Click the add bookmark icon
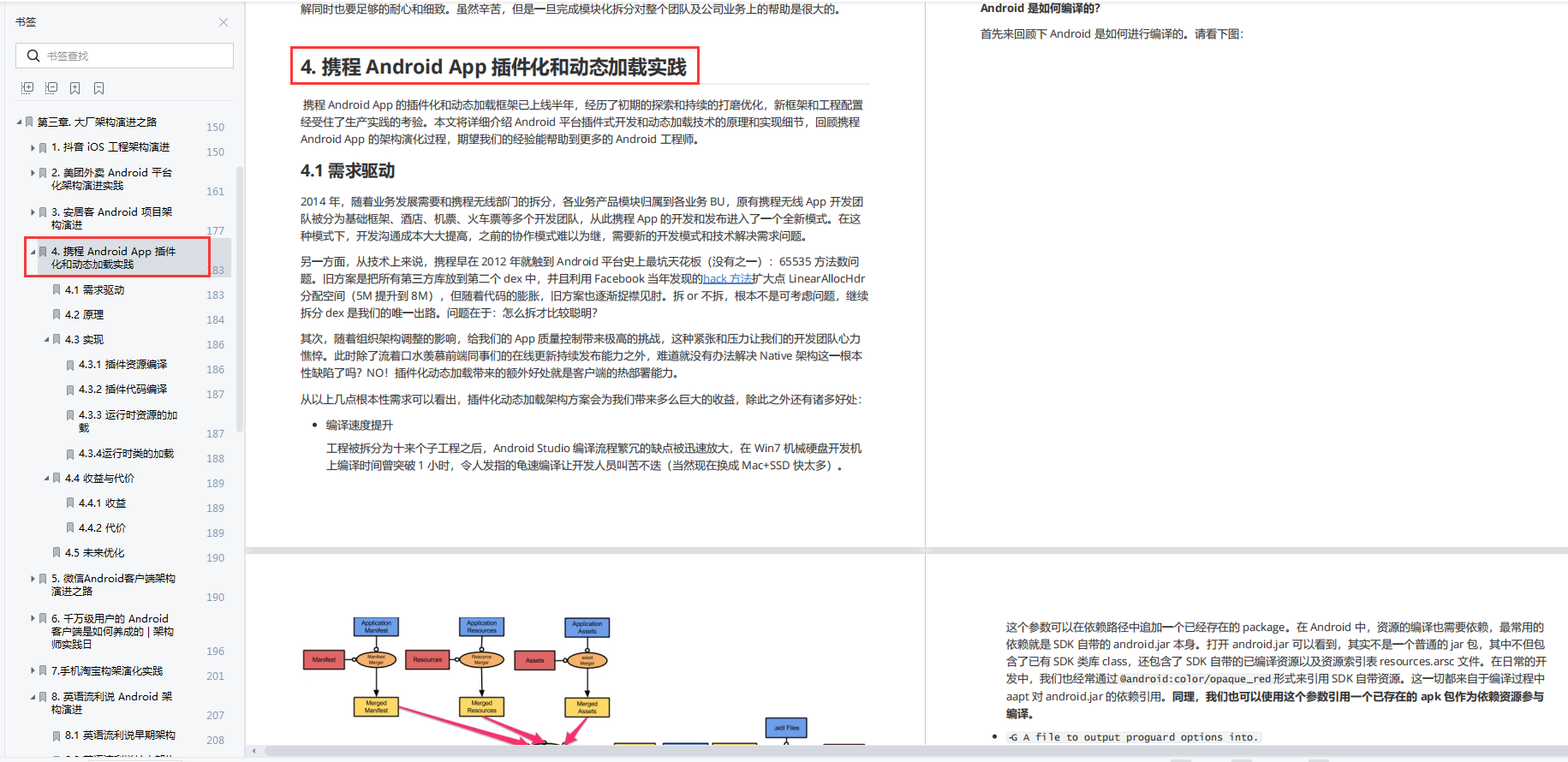This screenshot has width=1568, height=762. (75, 88)
